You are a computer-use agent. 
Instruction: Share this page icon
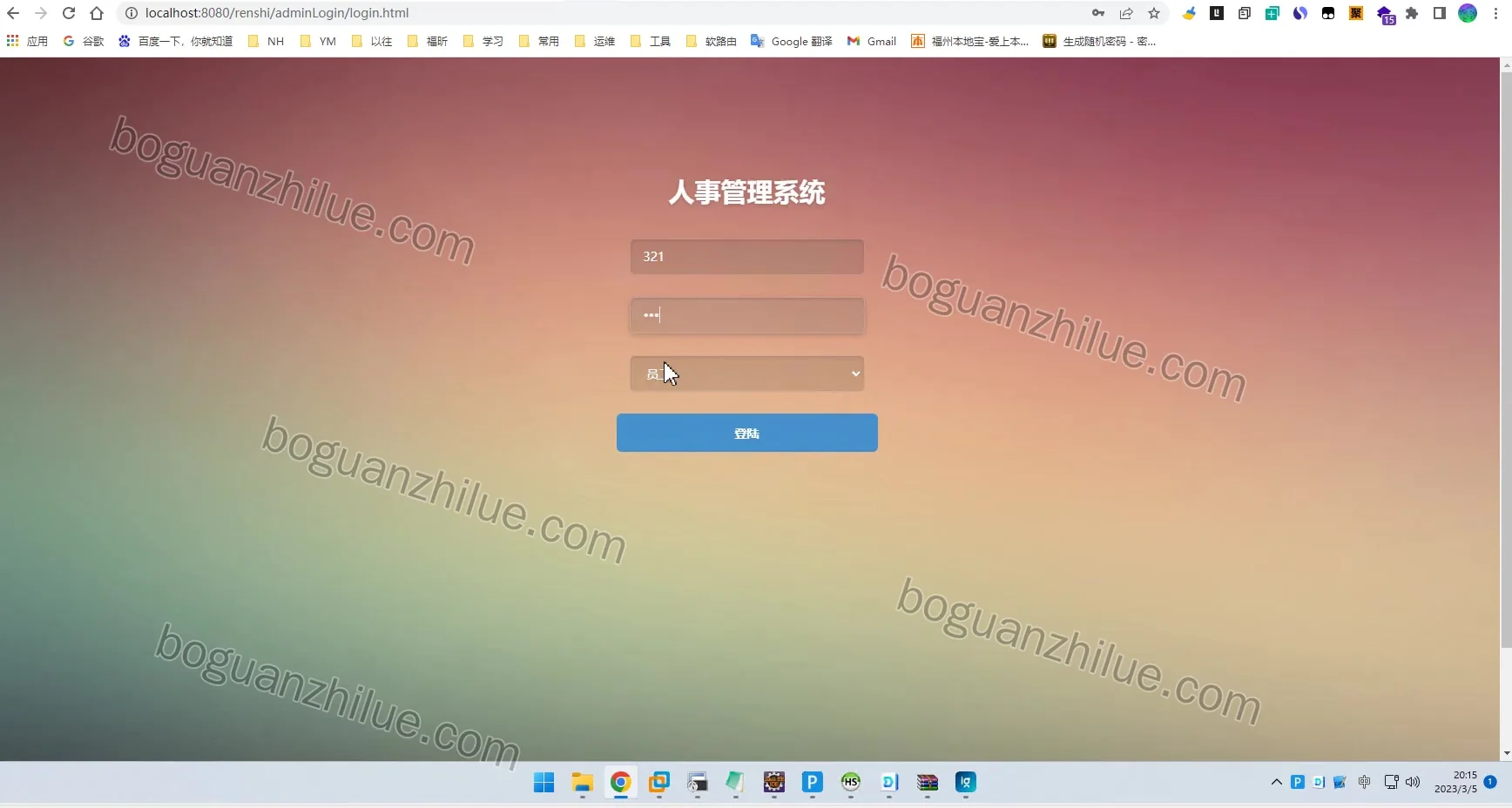(1126, 13)
